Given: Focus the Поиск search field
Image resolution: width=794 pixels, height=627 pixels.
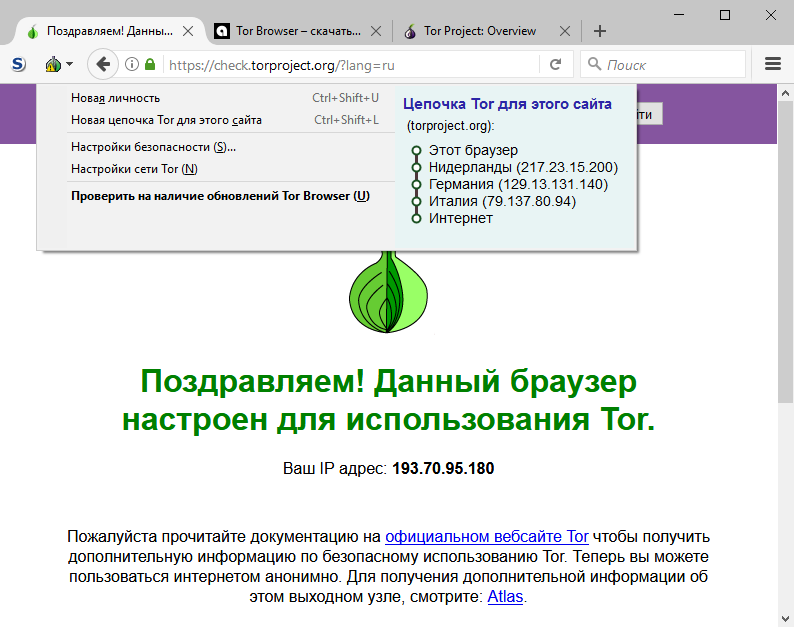Looking at the screenshot, I should coord(663,64).
